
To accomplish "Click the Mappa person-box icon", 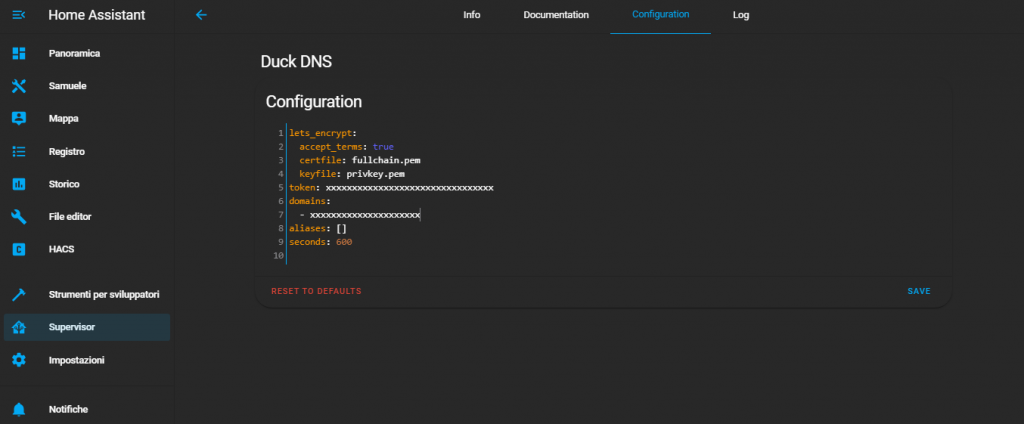I will tap(19, 119).
